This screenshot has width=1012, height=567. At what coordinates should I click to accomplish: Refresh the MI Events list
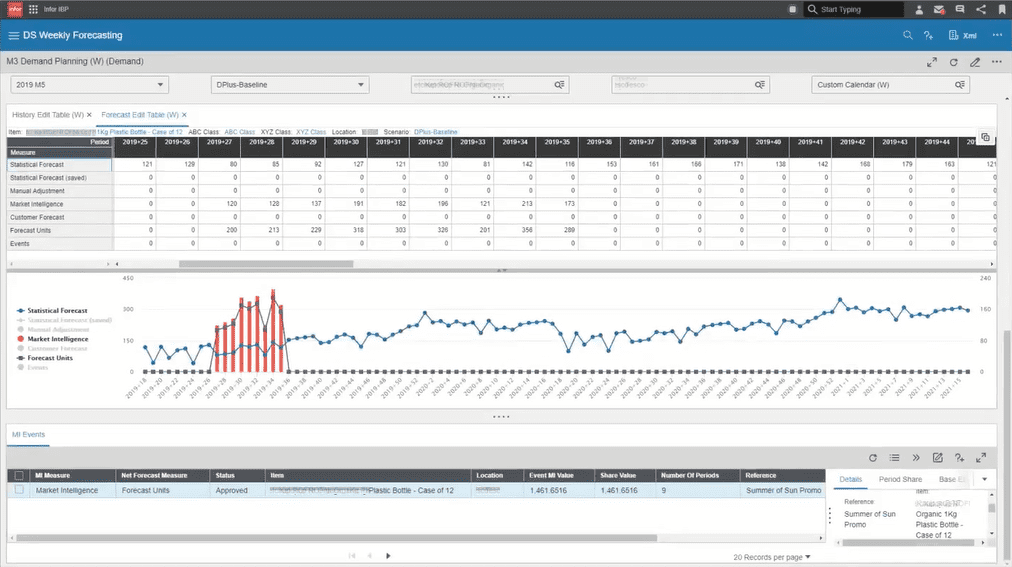(x=873, y=457)
